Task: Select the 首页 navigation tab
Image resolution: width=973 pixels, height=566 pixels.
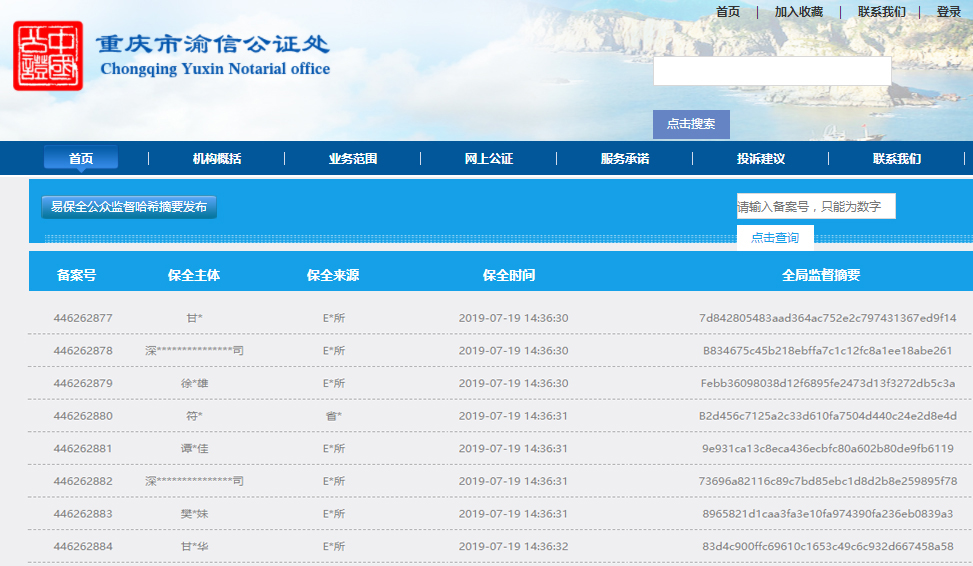Action: coord(81,158)
